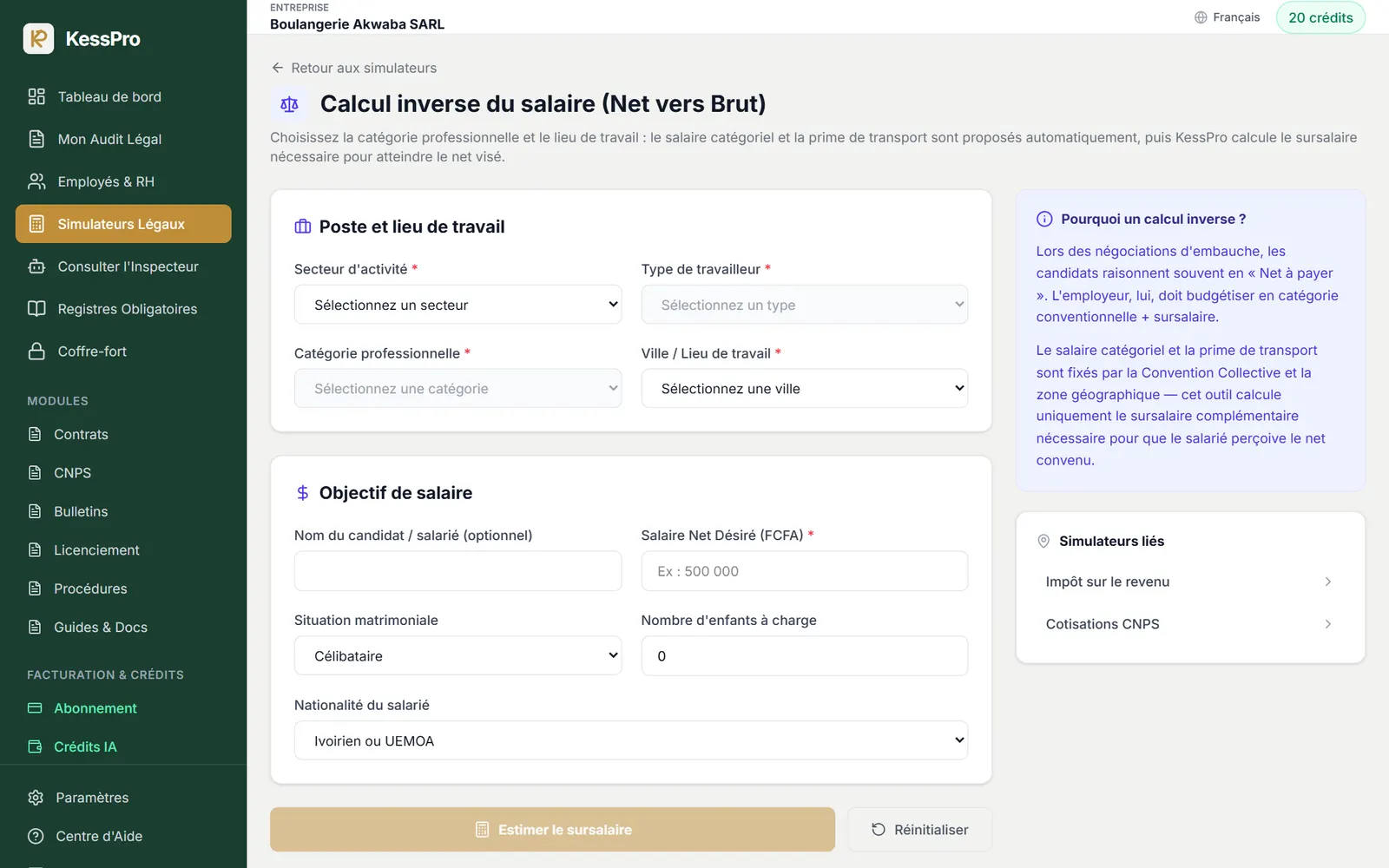Open the Ville / Lieu de travail dropdown

coord(804,389)
